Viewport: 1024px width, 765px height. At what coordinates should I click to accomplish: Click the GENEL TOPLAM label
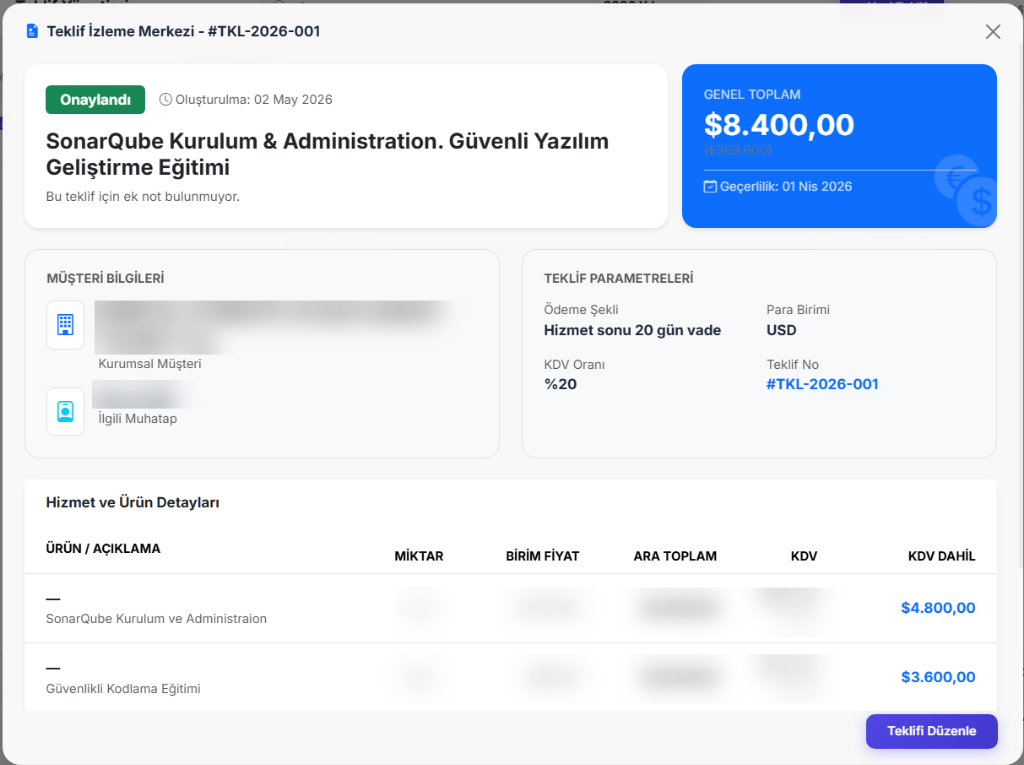pos(752,95)
